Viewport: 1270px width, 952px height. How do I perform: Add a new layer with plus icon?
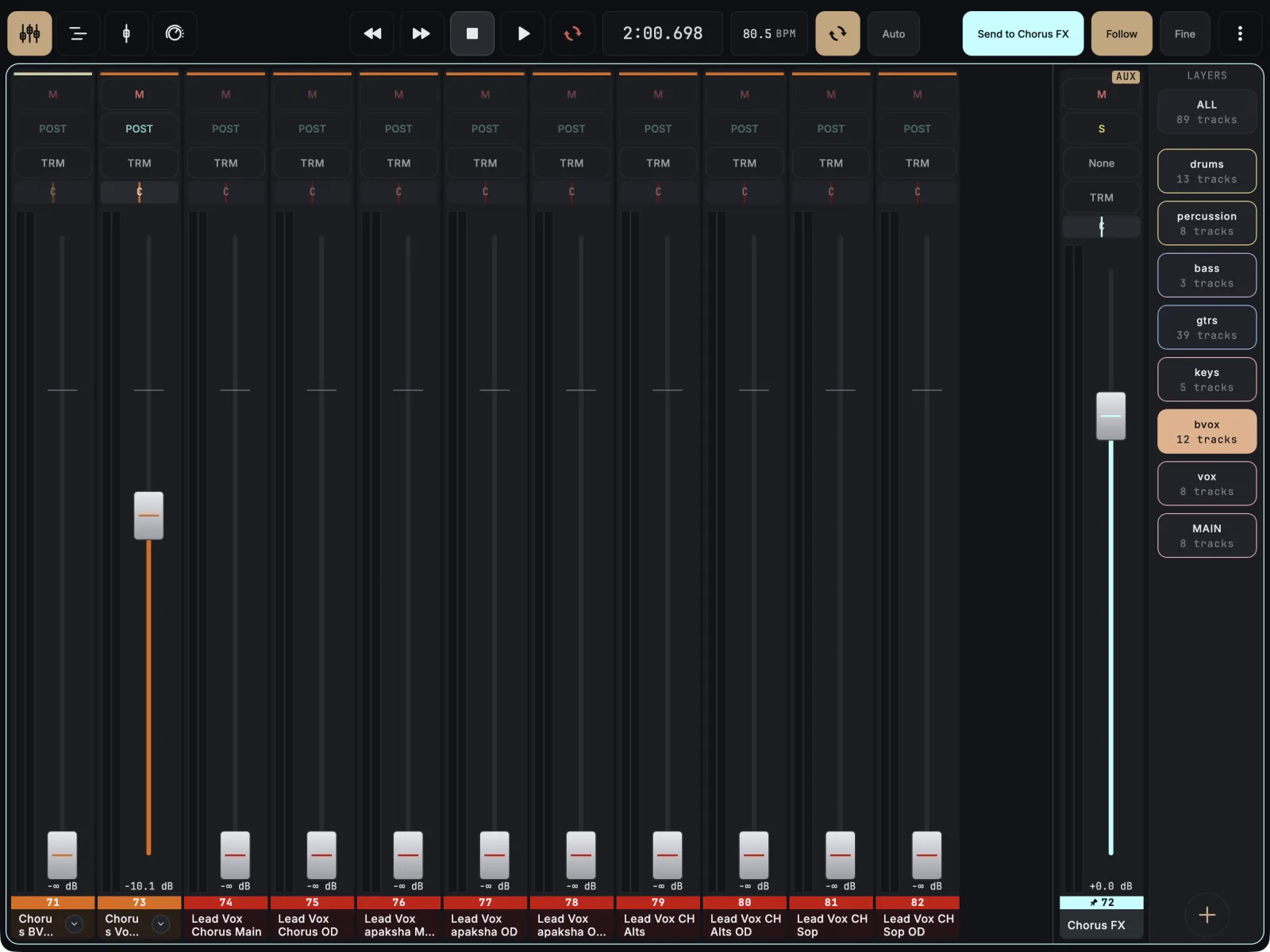(x=1206, y=915)
